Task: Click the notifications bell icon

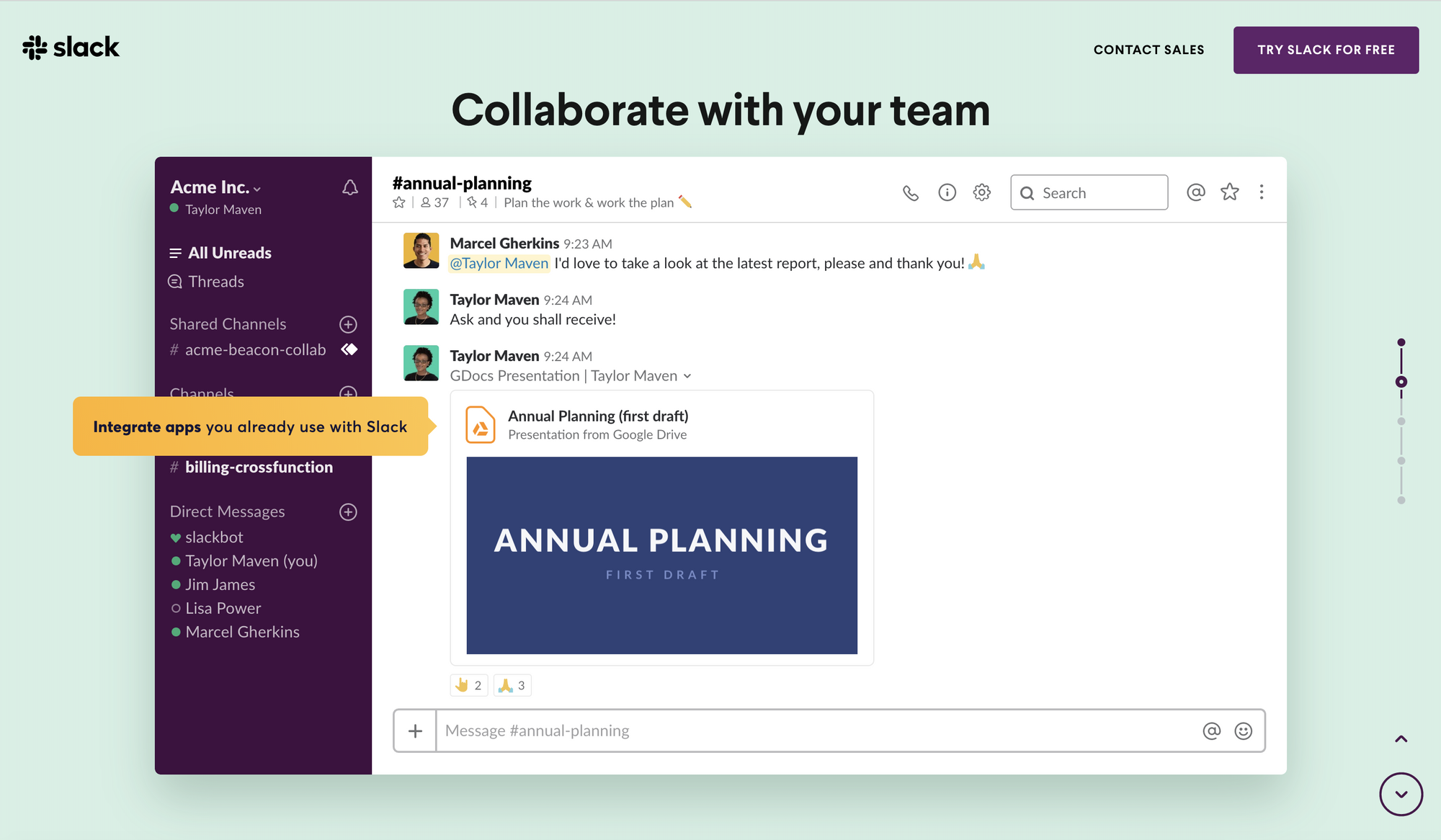Action: pos(350,187)
